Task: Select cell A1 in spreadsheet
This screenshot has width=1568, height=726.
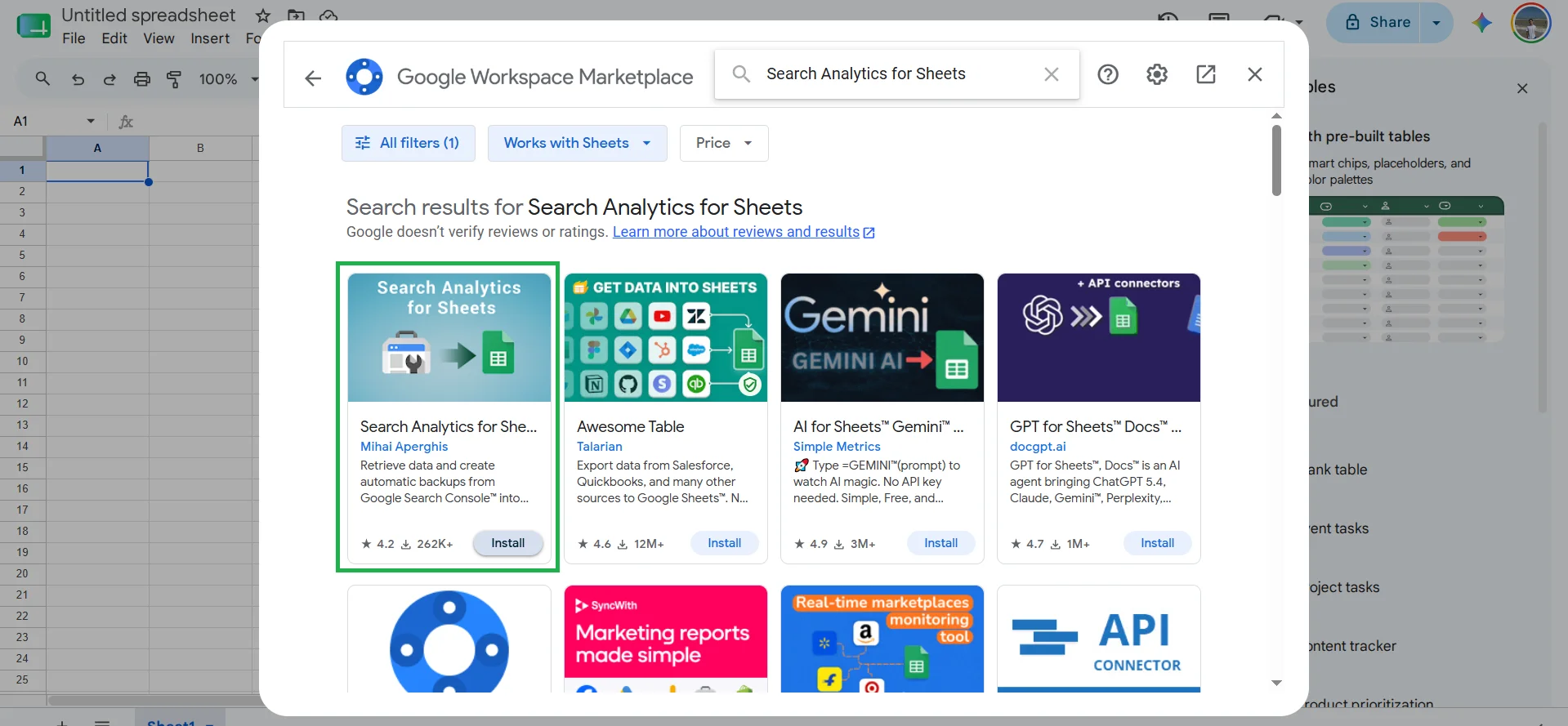Action: pyautogui.click(x=97, y=171)
